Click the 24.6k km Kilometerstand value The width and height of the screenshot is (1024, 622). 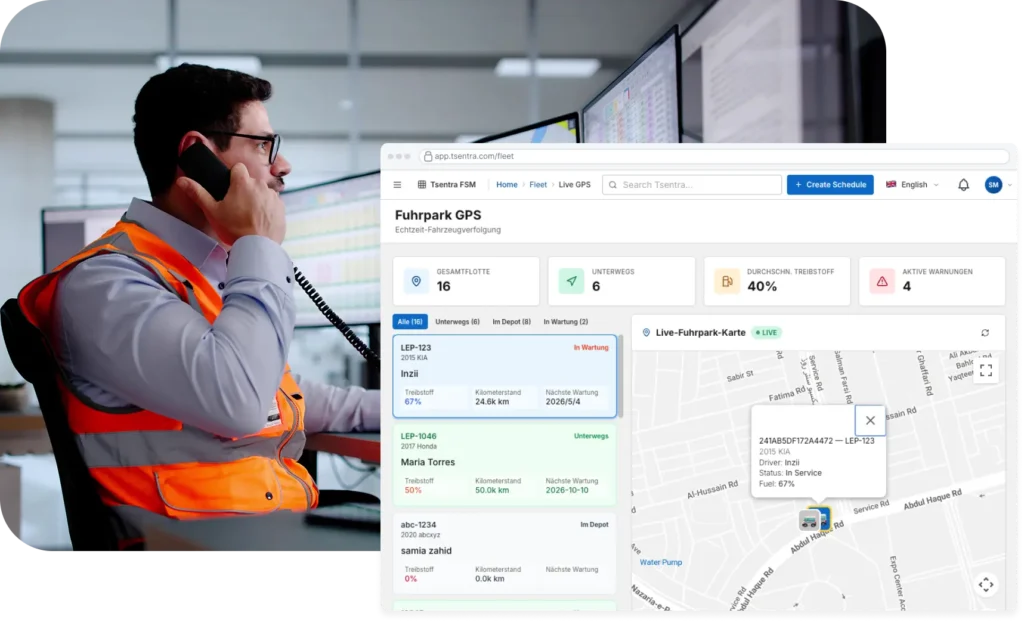tap(492, 402)
